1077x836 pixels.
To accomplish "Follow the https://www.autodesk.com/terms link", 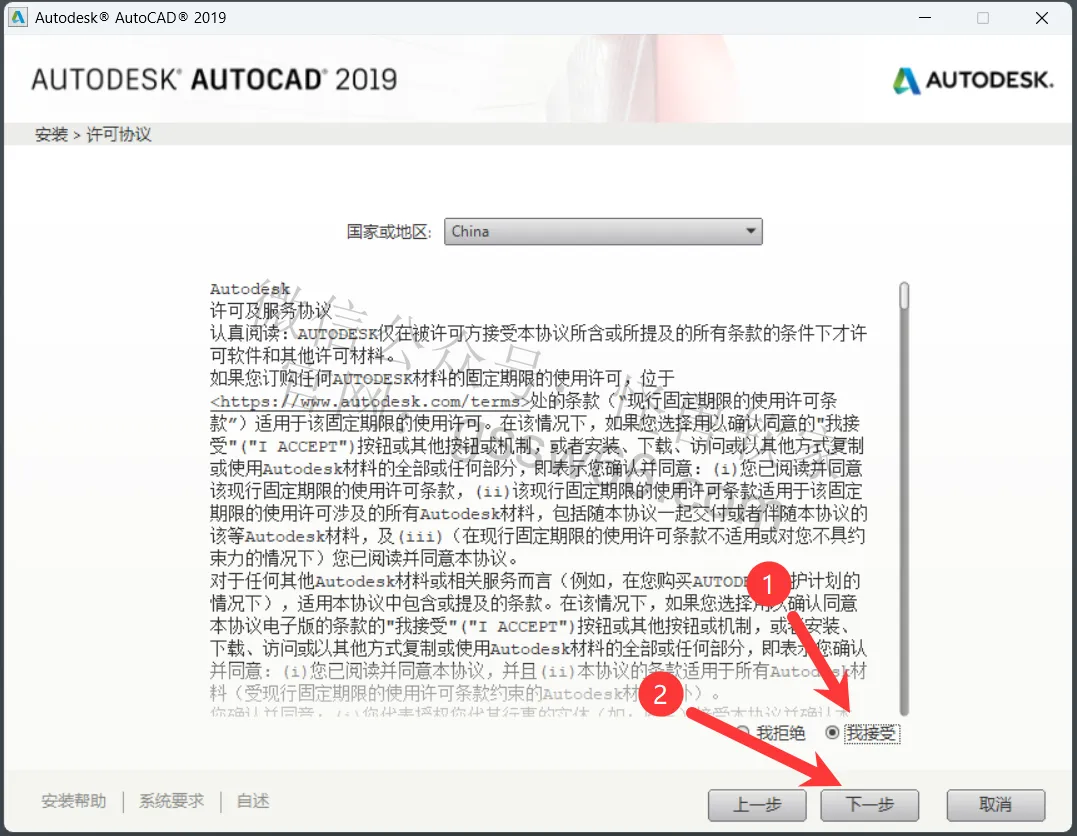I will pos(370,401).
